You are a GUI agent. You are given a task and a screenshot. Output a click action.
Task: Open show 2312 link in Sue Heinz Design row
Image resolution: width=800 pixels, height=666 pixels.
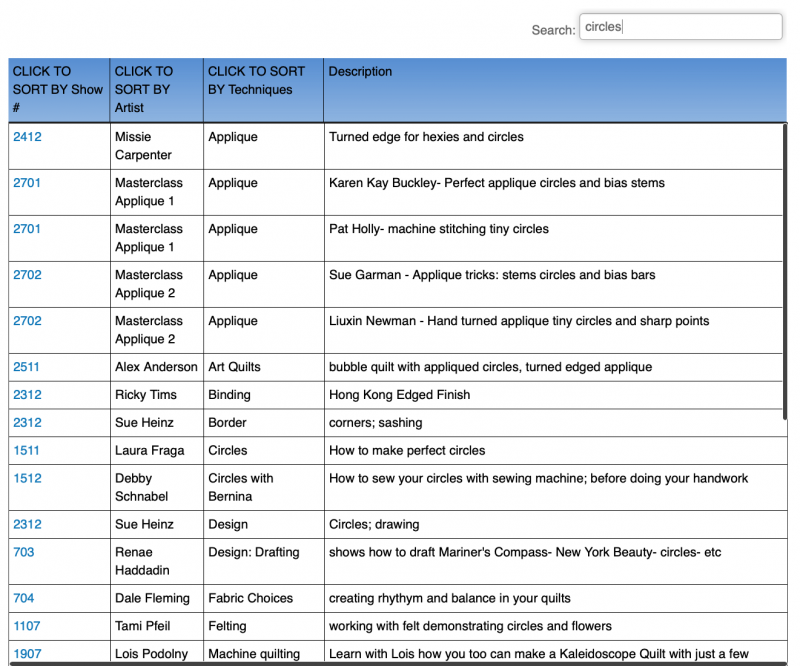(27, 525)
